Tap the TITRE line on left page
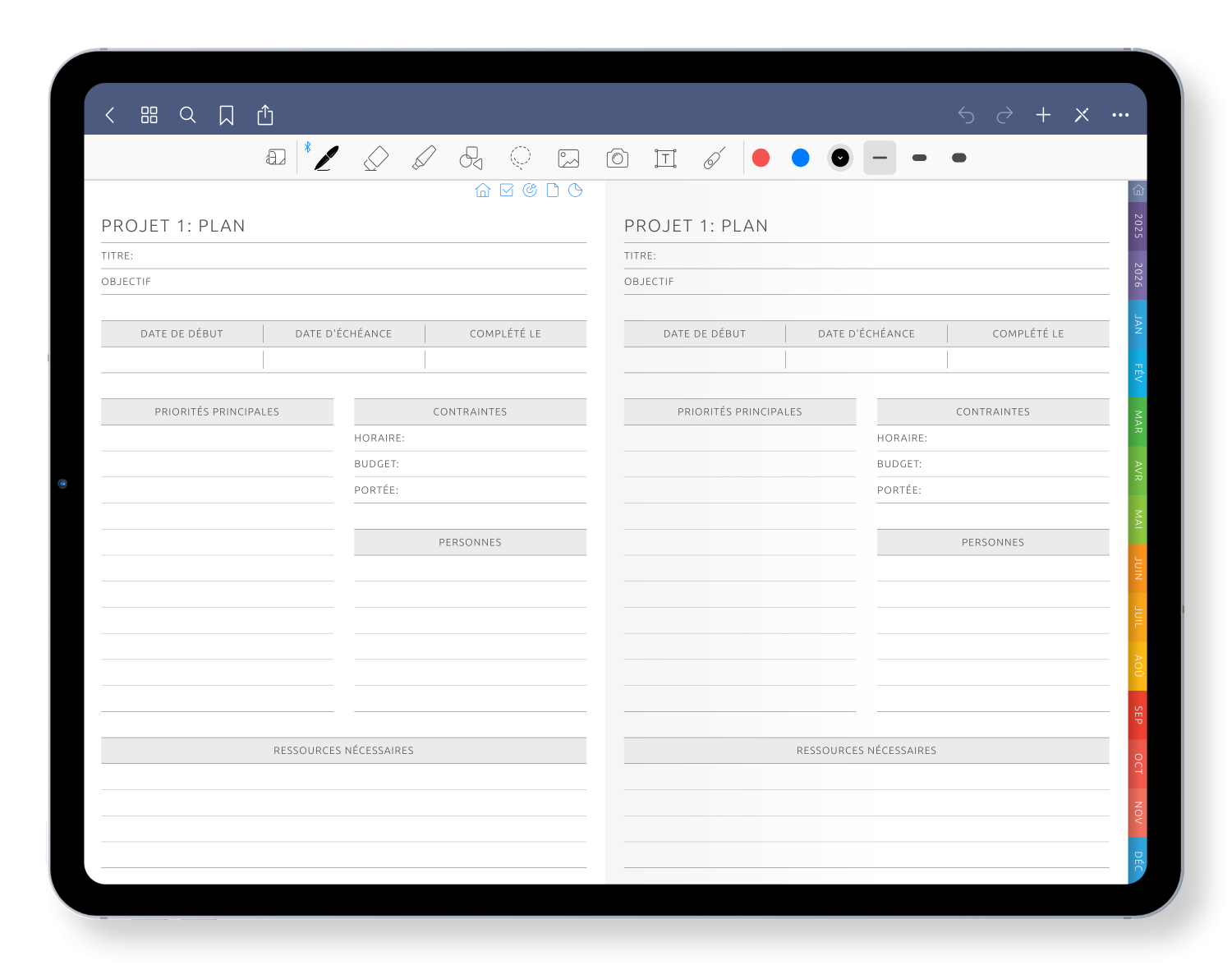Screen dimensions: 1232x965 tap(343, 256)
